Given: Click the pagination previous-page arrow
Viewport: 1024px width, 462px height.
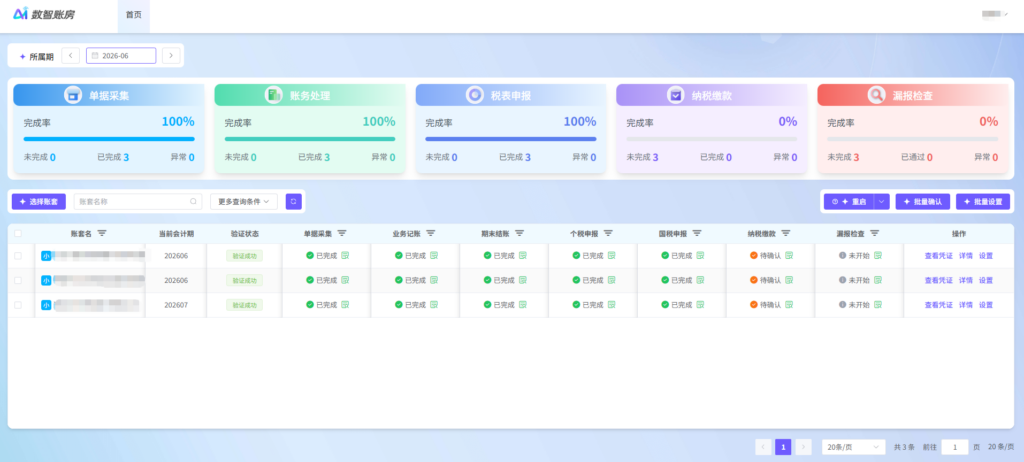Looking at the screenshot, I should [x=763, y=447].
